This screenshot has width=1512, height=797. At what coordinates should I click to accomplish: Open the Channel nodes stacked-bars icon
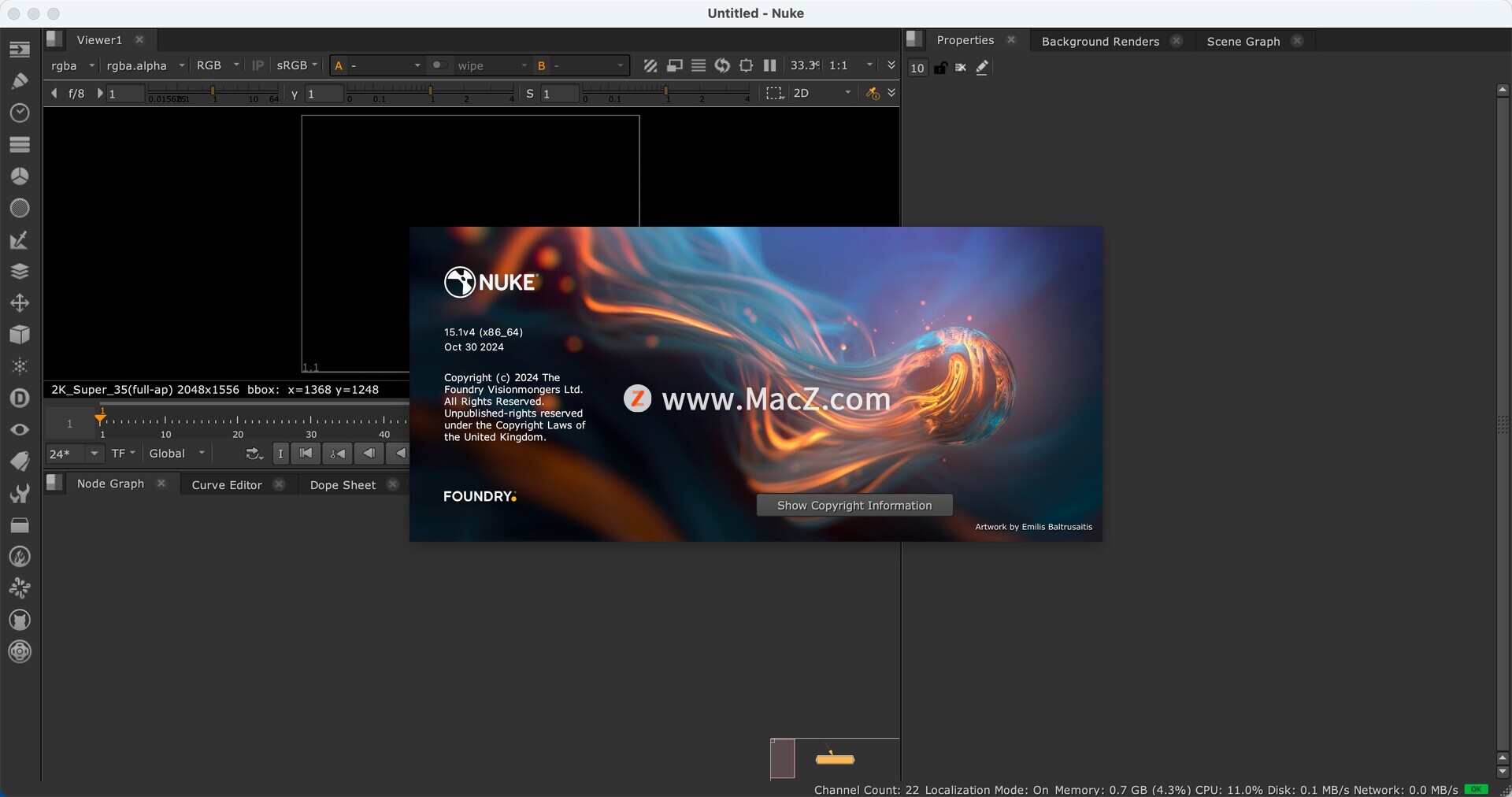pos(20,144)
